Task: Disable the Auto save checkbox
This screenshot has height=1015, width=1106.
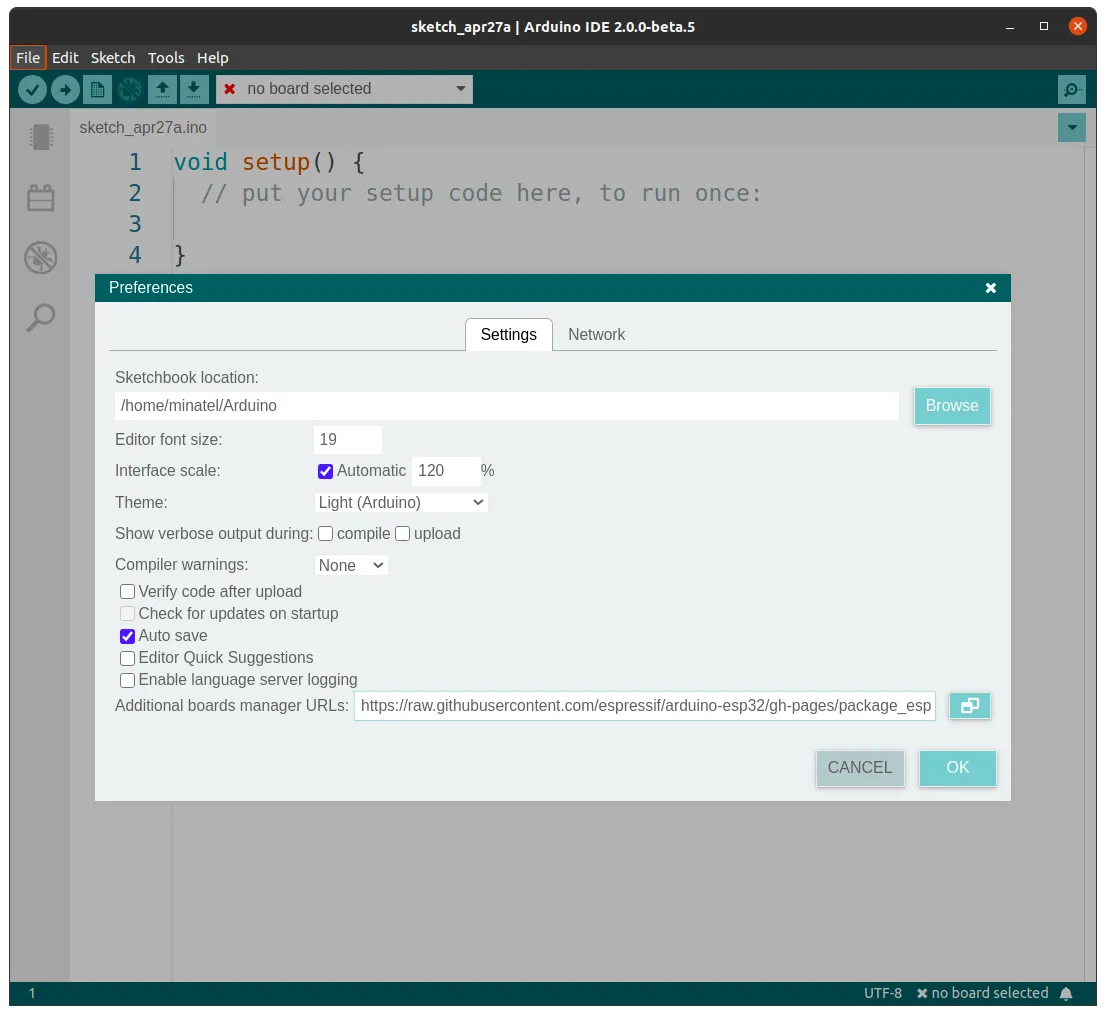Action: [x=128, y=636]
